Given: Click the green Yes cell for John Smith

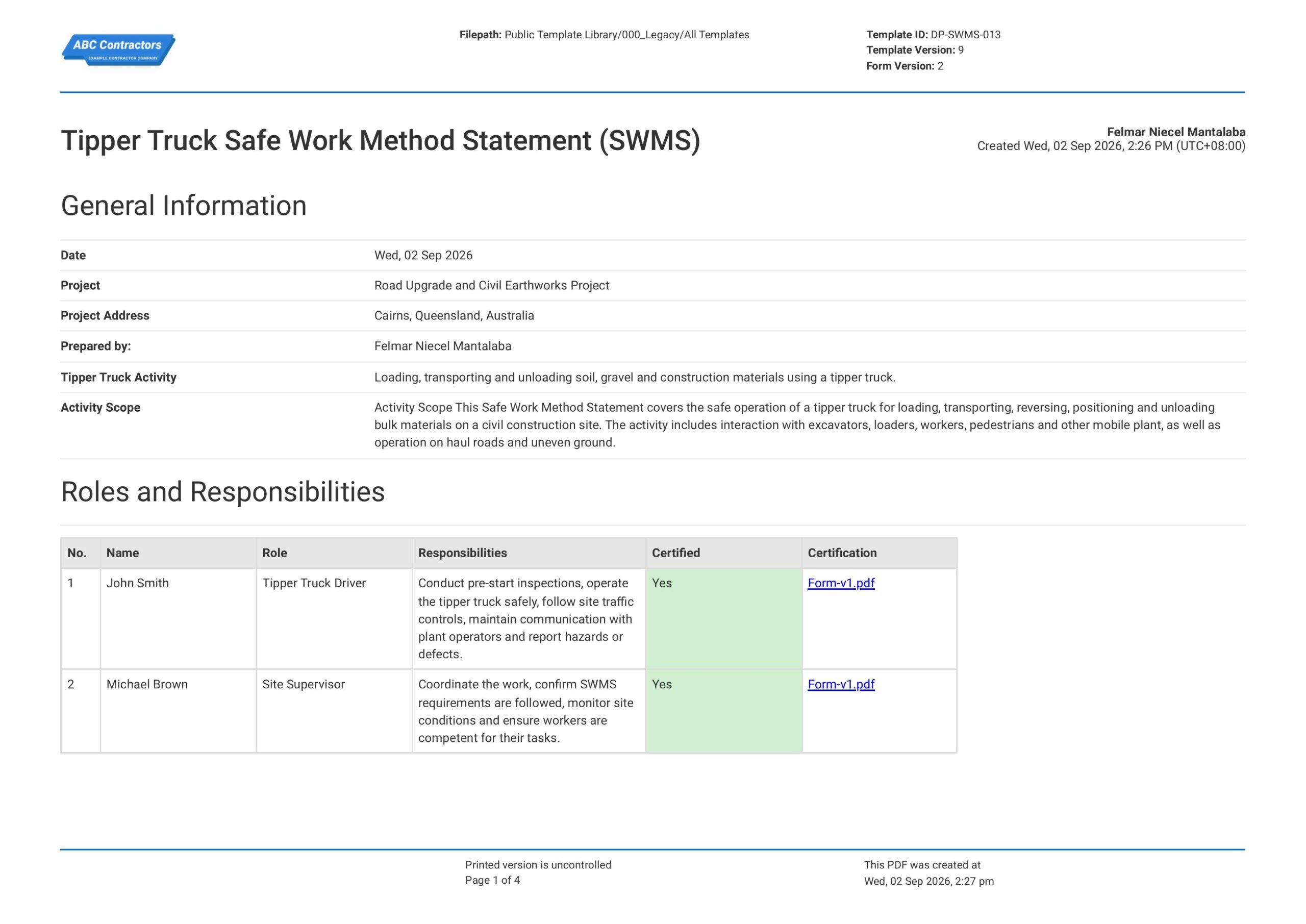Looking at the screenshot, I should click(x=724, y=619).
